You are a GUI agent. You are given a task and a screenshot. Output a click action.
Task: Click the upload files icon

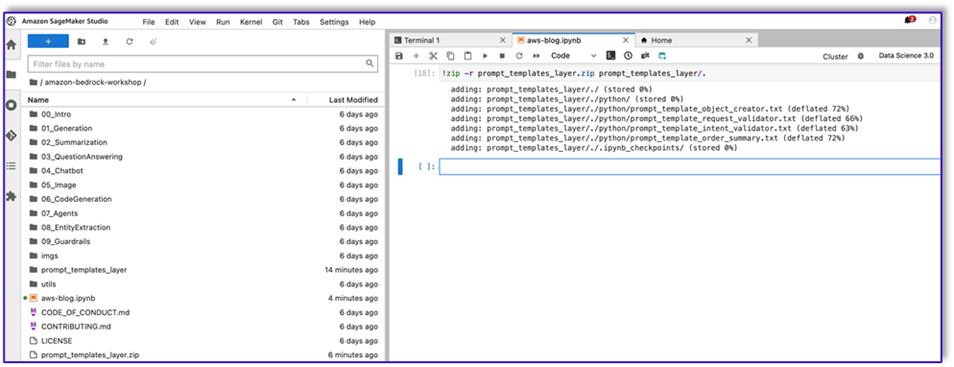pyautogui.click(x=105, y=41)
